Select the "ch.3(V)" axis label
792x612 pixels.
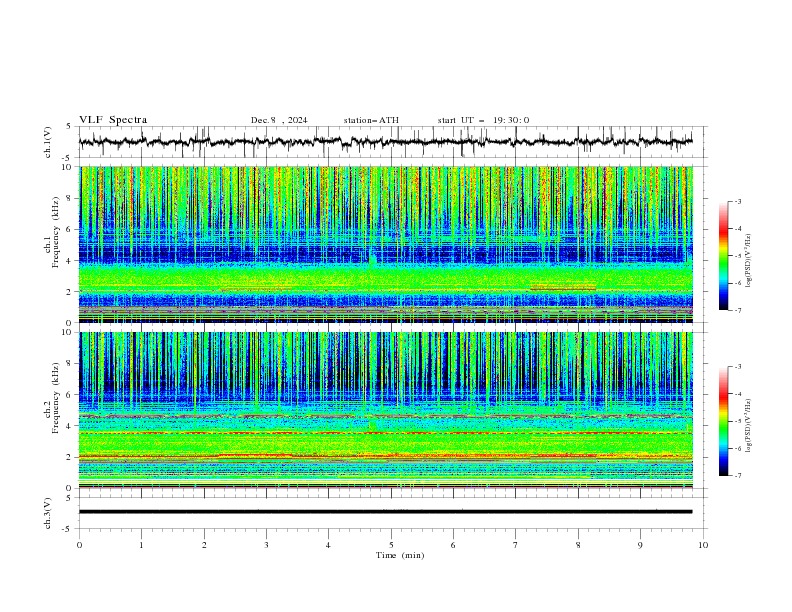48,513
